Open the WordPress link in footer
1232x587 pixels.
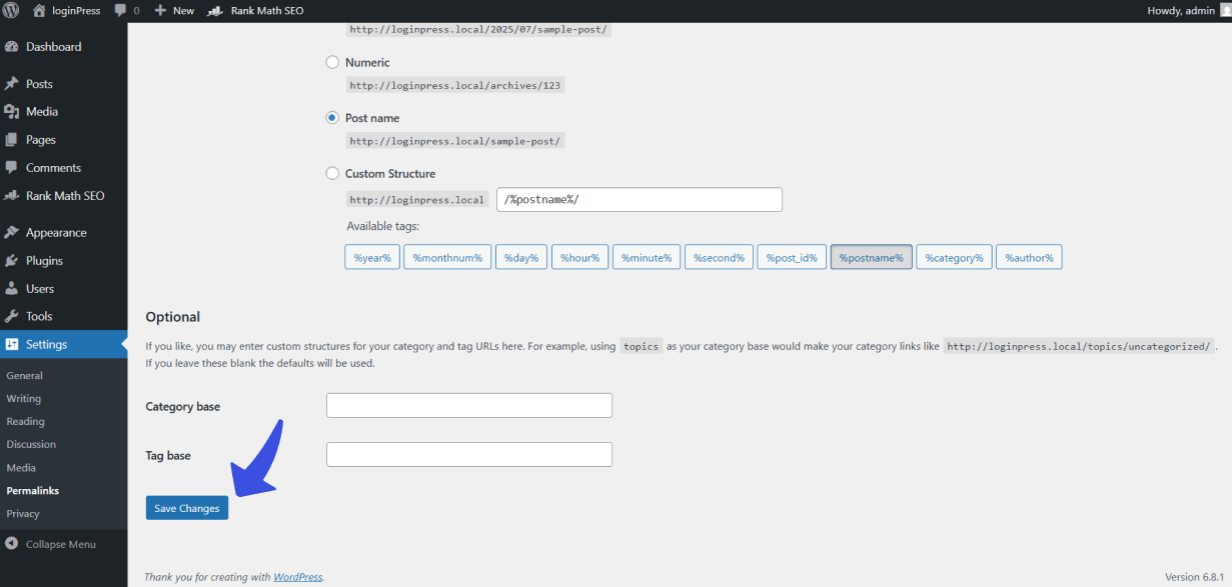(298, 577)
